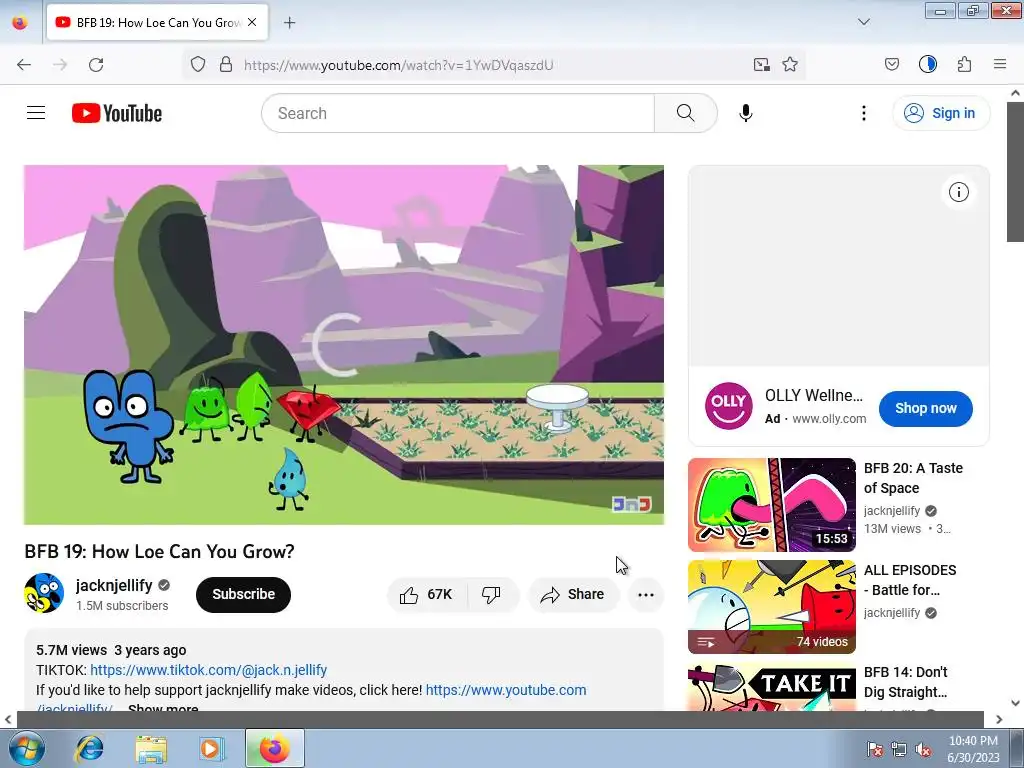Share the video using the Share button
Viewport: 1024px width, 768px height.
click(573, 594)
